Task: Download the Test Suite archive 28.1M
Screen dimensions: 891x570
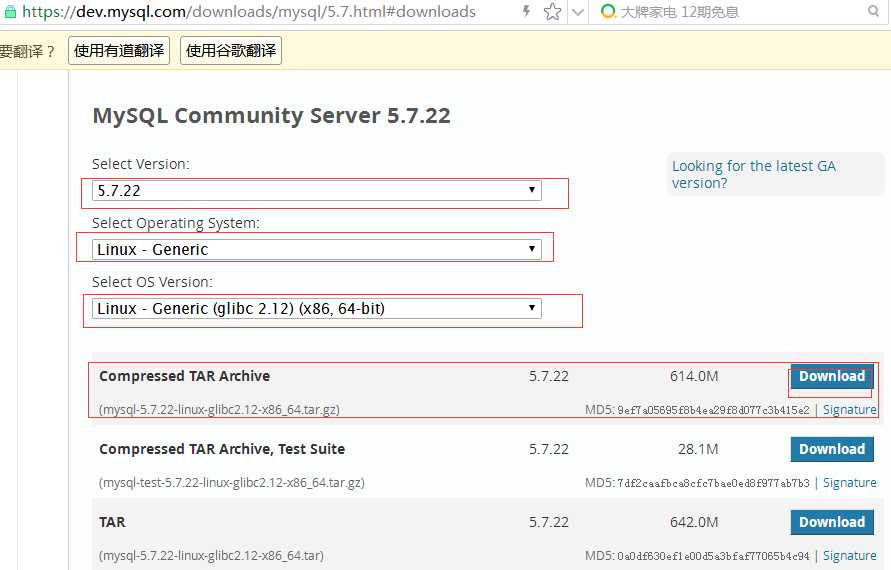Action: [832, 449]
